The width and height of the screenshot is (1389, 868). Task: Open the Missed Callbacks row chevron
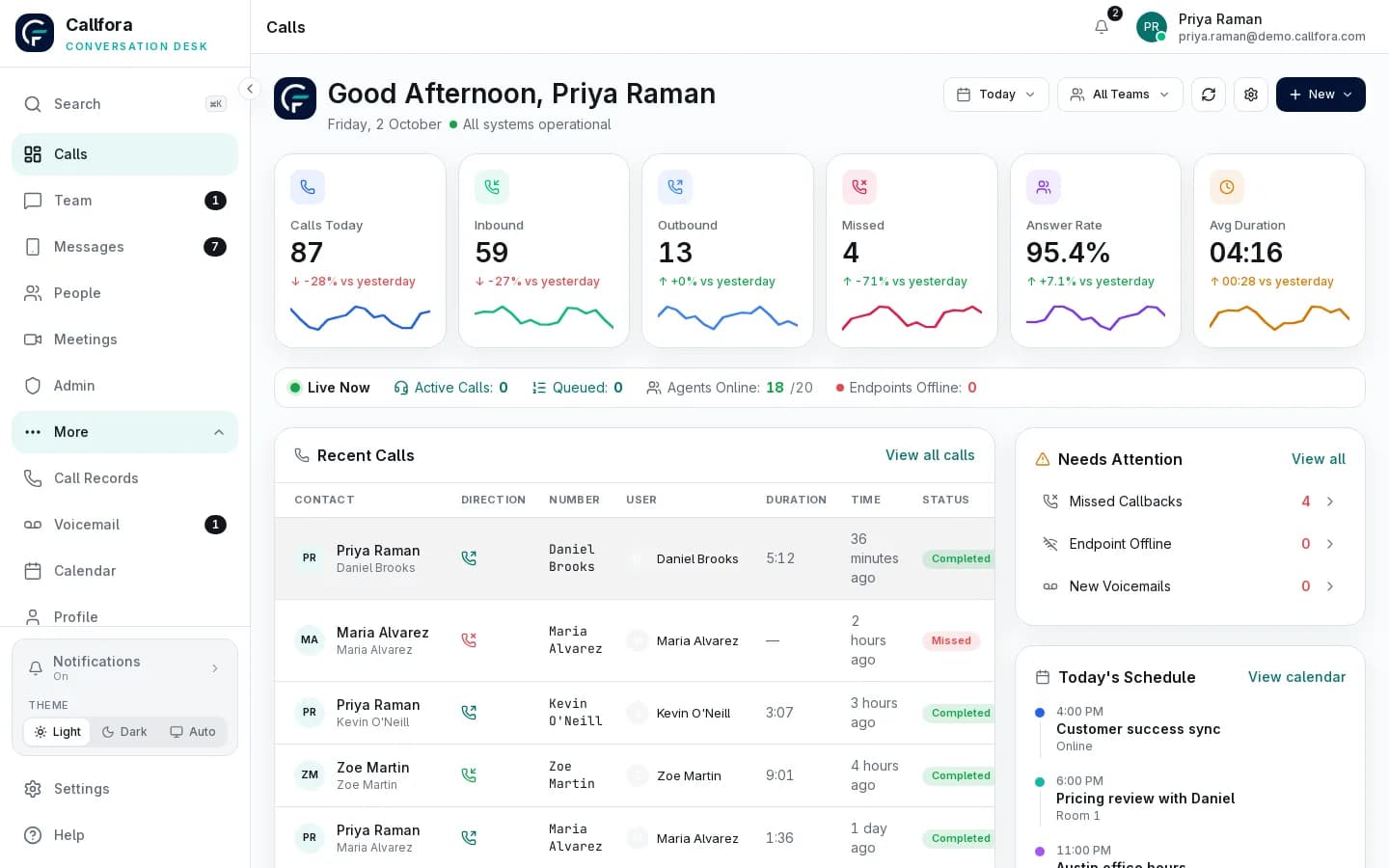pos(1330,502)
